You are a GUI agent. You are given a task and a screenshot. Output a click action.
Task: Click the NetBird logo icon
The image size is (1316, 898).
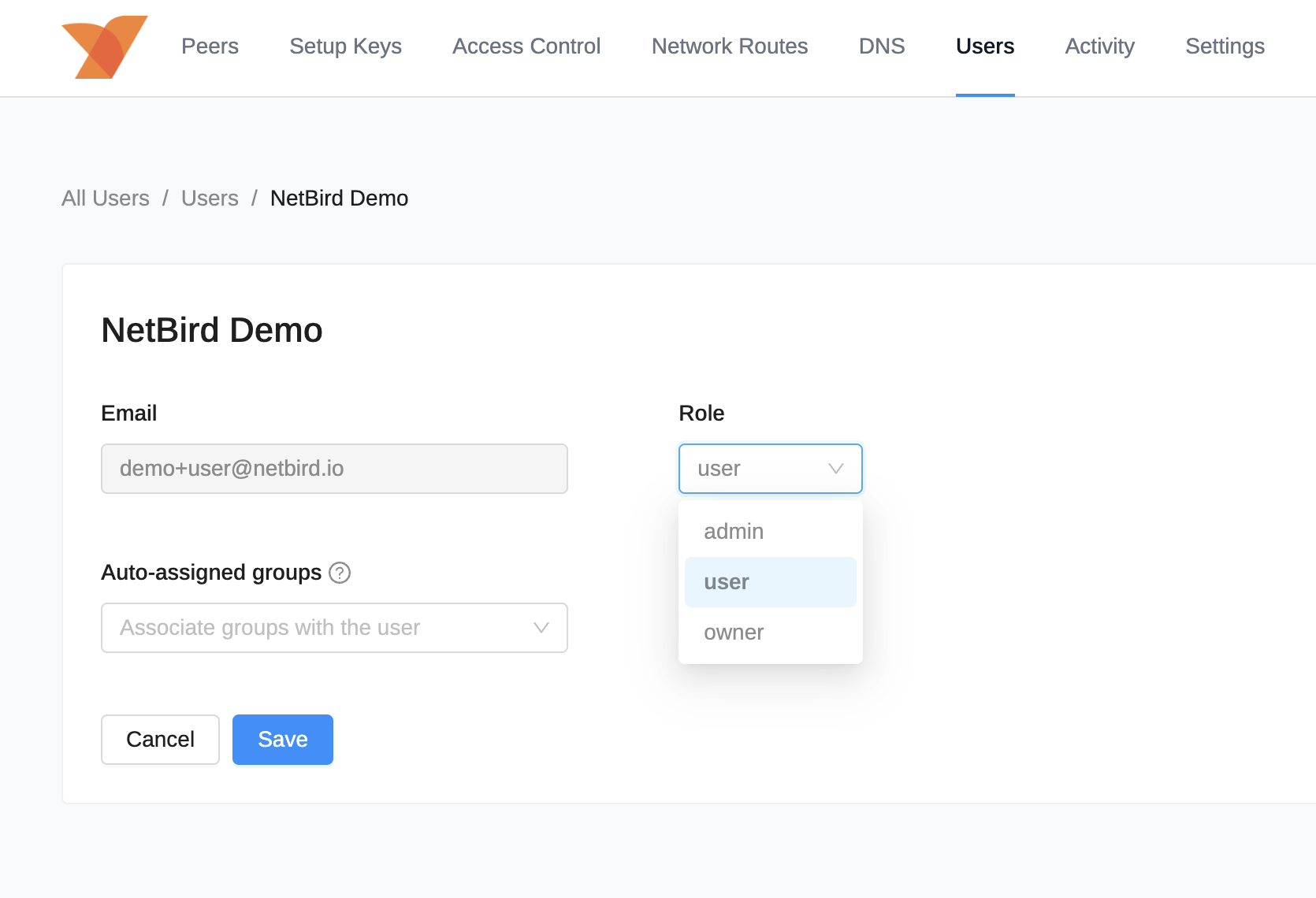click(104, 47)
